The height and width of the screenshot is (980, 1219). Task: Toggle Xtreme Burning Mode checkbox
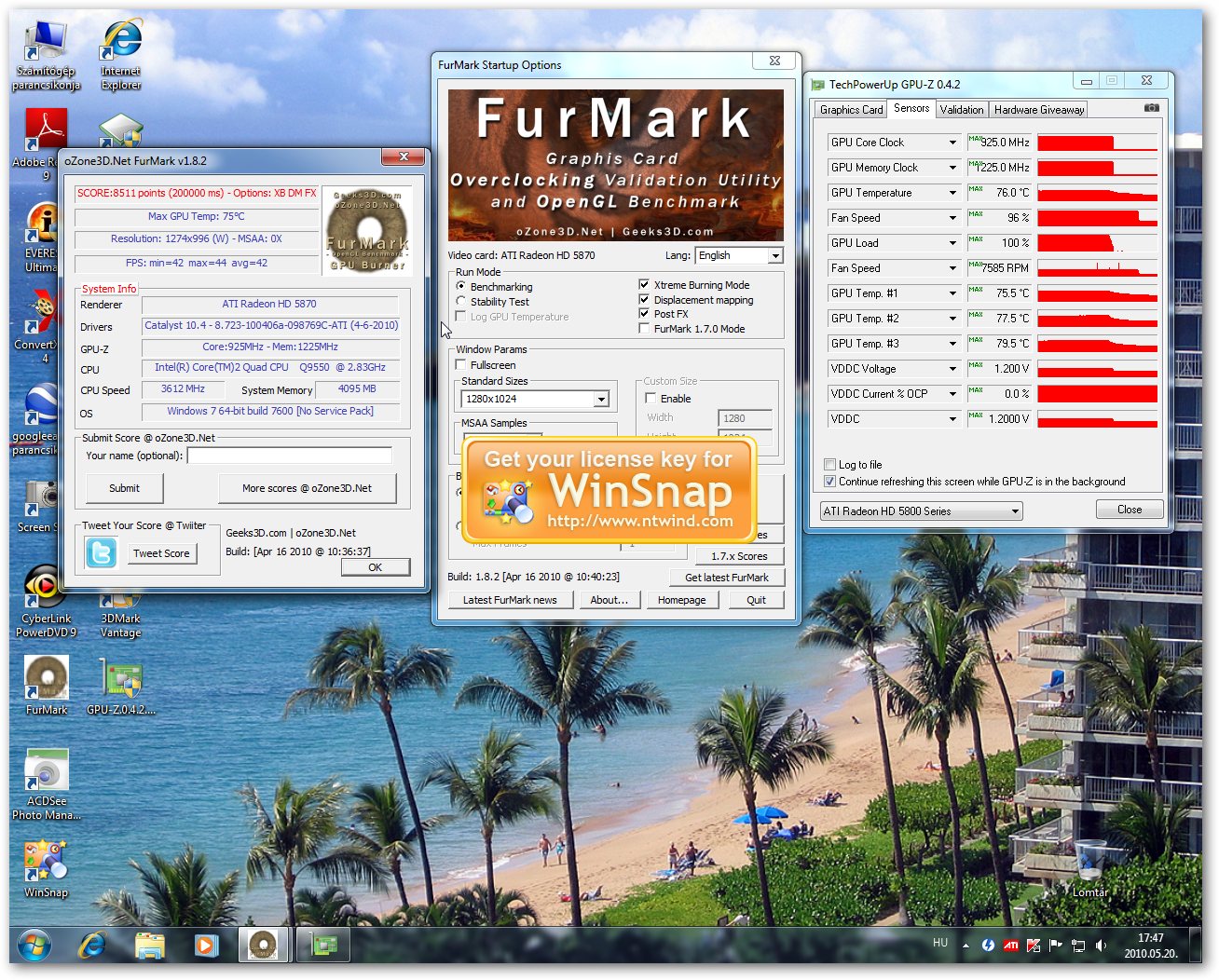[644, 284]
